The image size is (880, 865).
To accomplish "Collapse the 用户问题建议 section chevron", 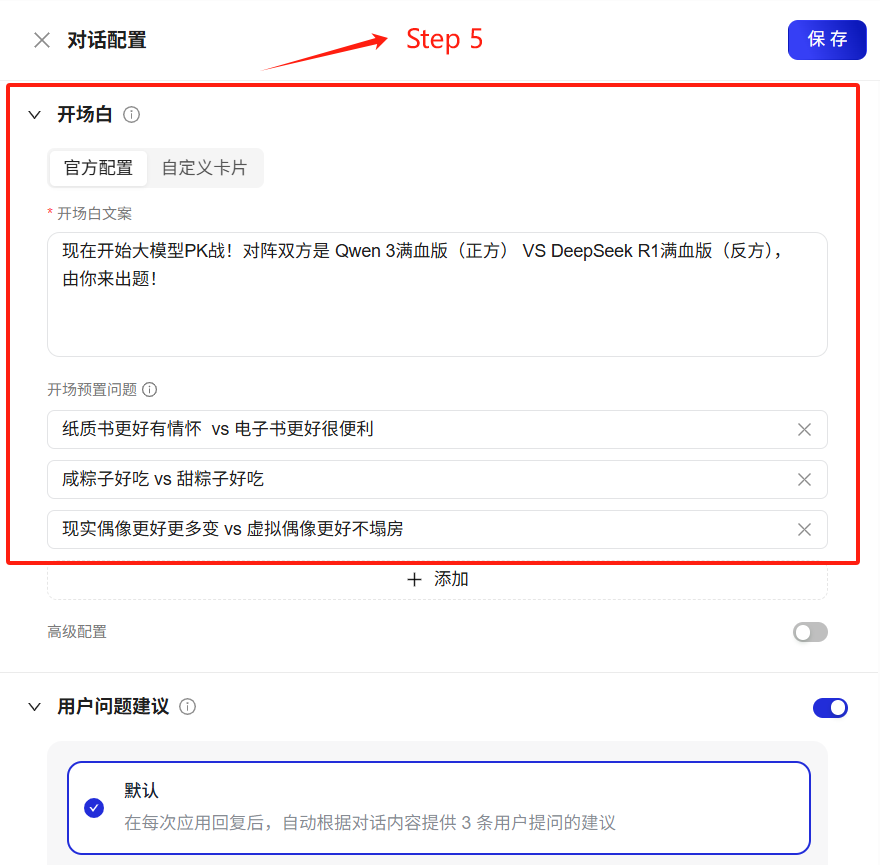I will click(35, 707).
